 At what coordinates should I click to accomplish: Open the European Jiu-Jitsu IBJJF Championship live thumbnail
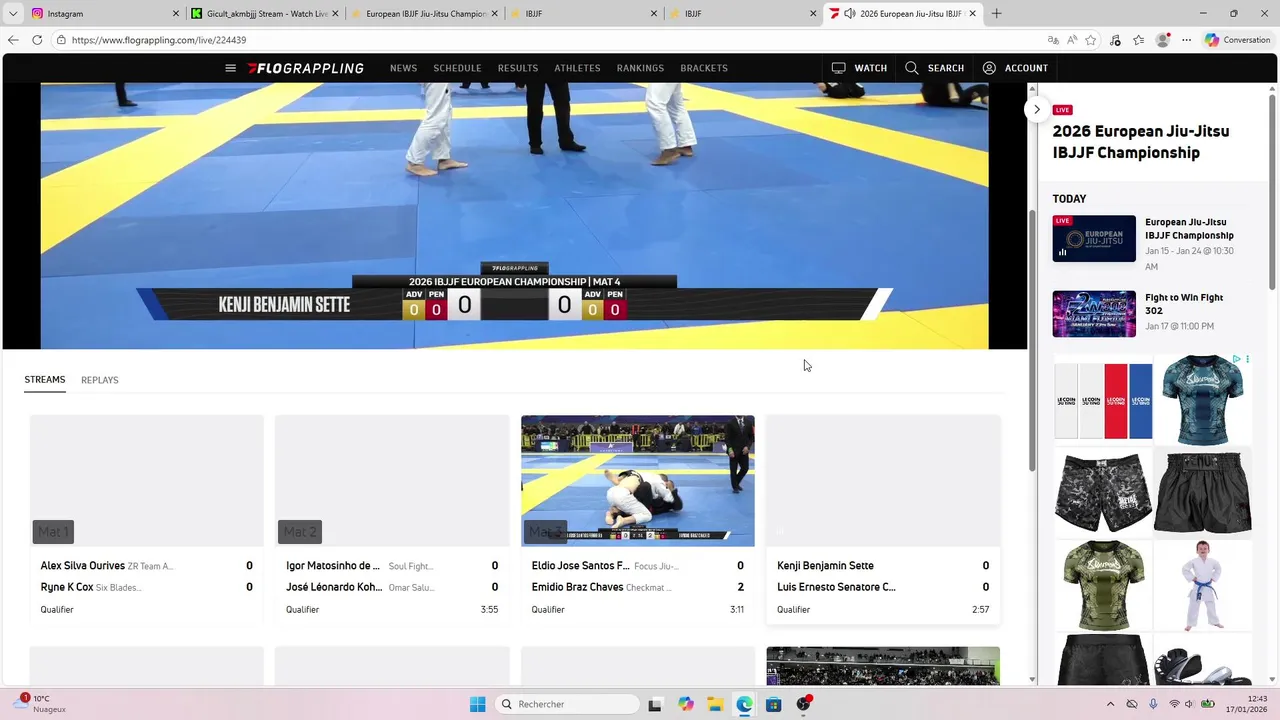point(1094,239)
